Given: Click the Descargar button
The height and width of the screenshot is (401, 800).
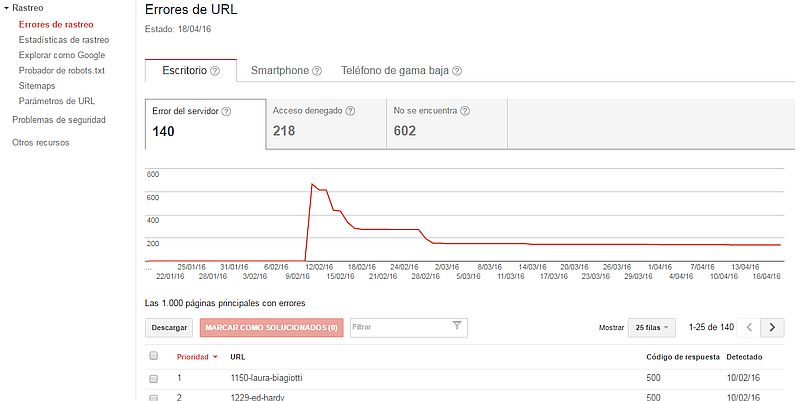Looking at the screenshot, I should 169,328.
